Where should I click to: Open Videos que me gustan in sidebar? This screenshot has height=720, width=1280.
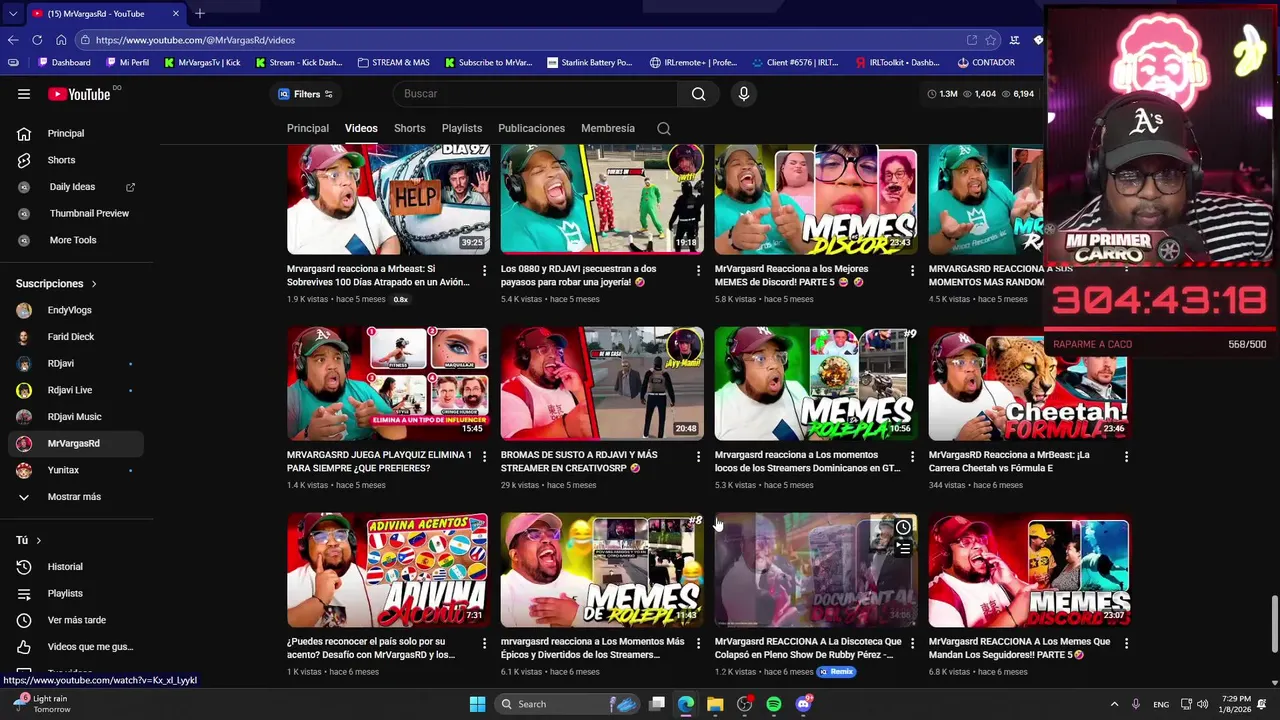pos(77,647)
